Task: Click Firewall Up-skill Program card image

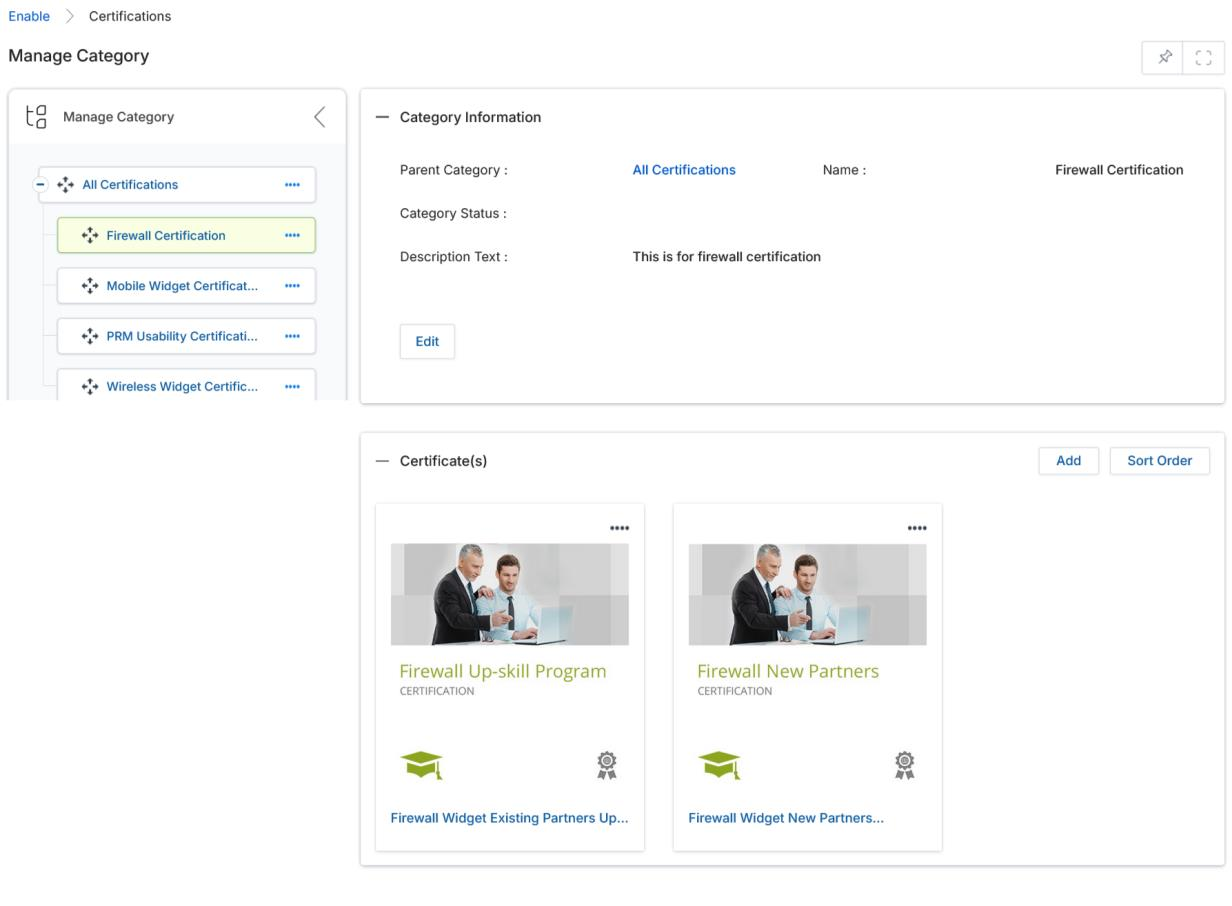Action: pyautogui.click(x=510, y=594)
